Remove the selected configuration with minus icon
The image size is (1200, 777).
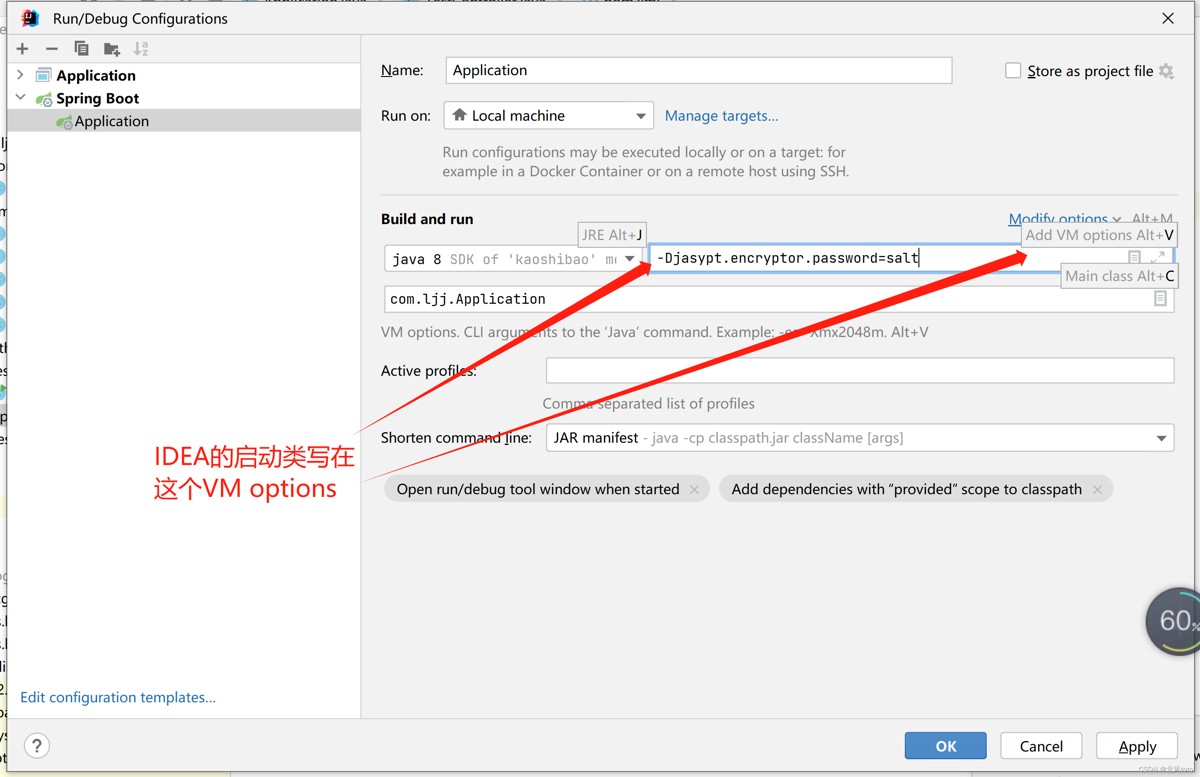click(x=52, y=49)
